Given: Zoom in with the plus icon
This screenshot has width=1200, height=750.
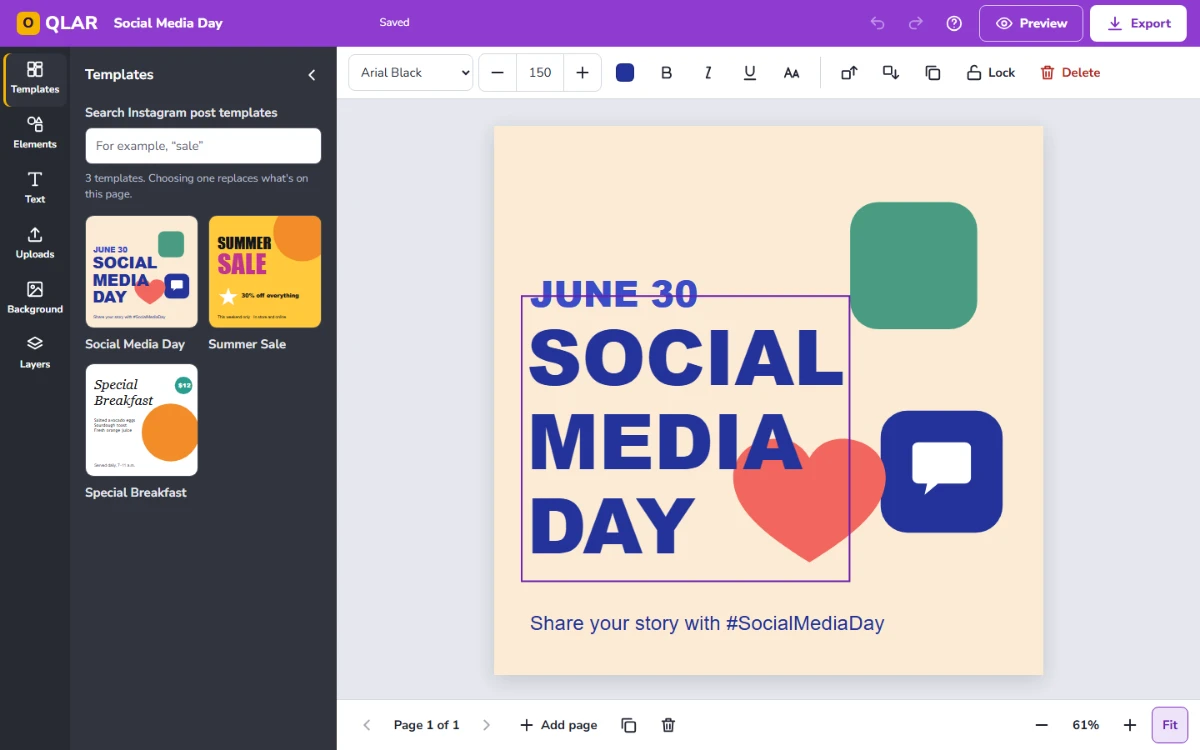Looking at the screenshot, I should [x=1130, y=725].
